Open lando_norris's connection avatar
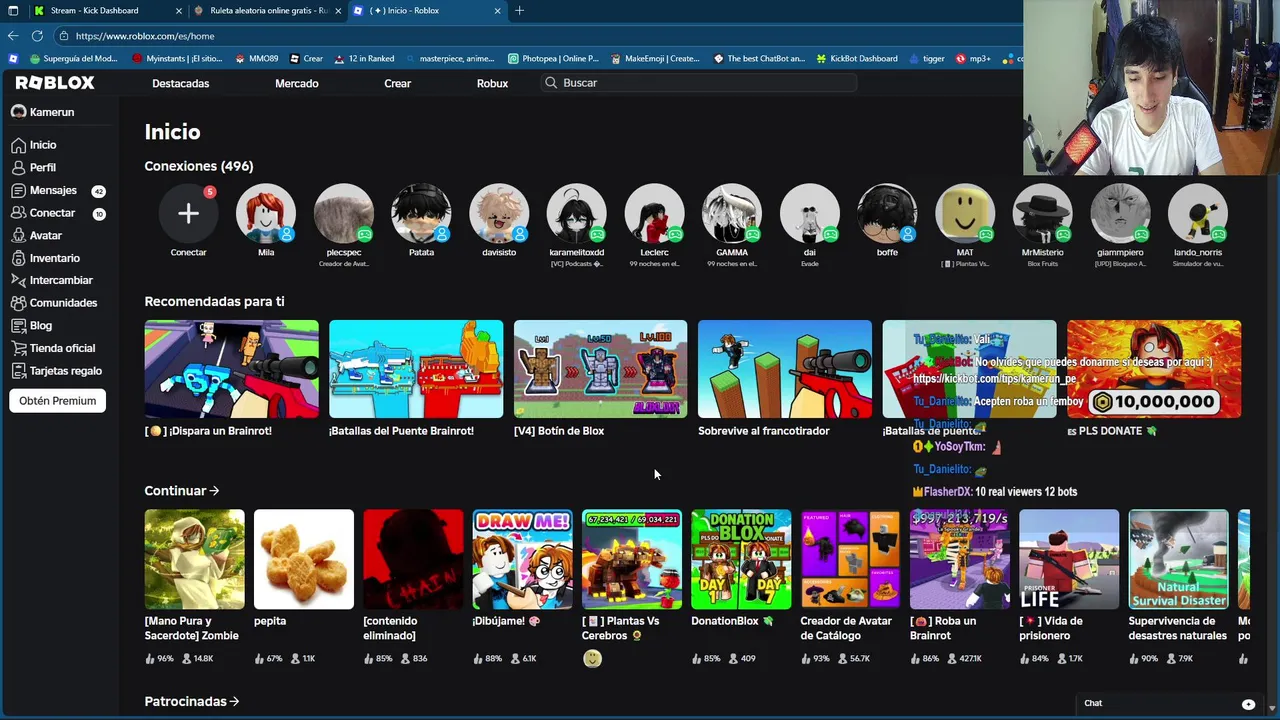The image size is (1280, 720). 1198,213
